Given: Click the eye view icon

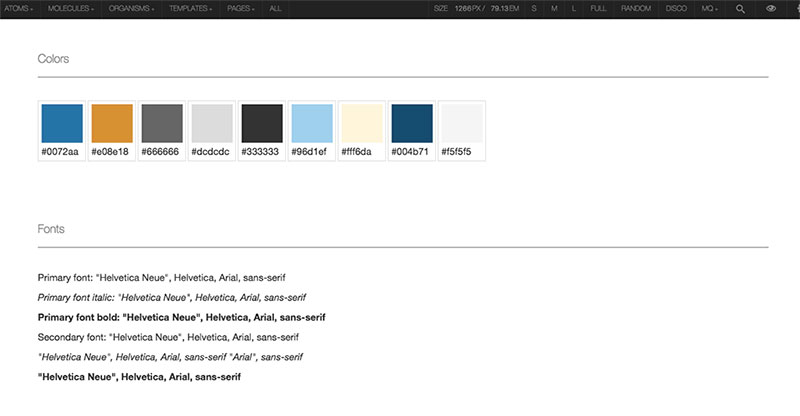Looking at the screenshot, I should (x=771, y=8).
